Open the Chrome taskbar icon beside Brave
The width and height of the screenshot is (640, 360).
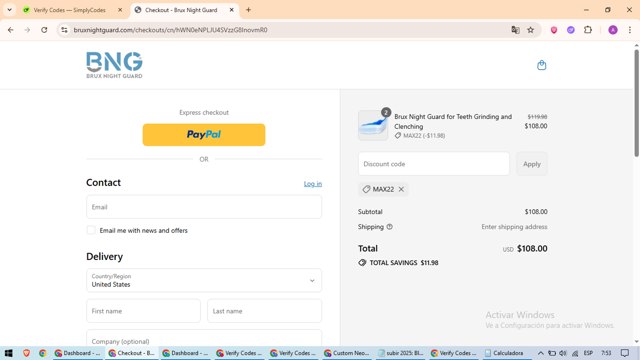[42, 353]
